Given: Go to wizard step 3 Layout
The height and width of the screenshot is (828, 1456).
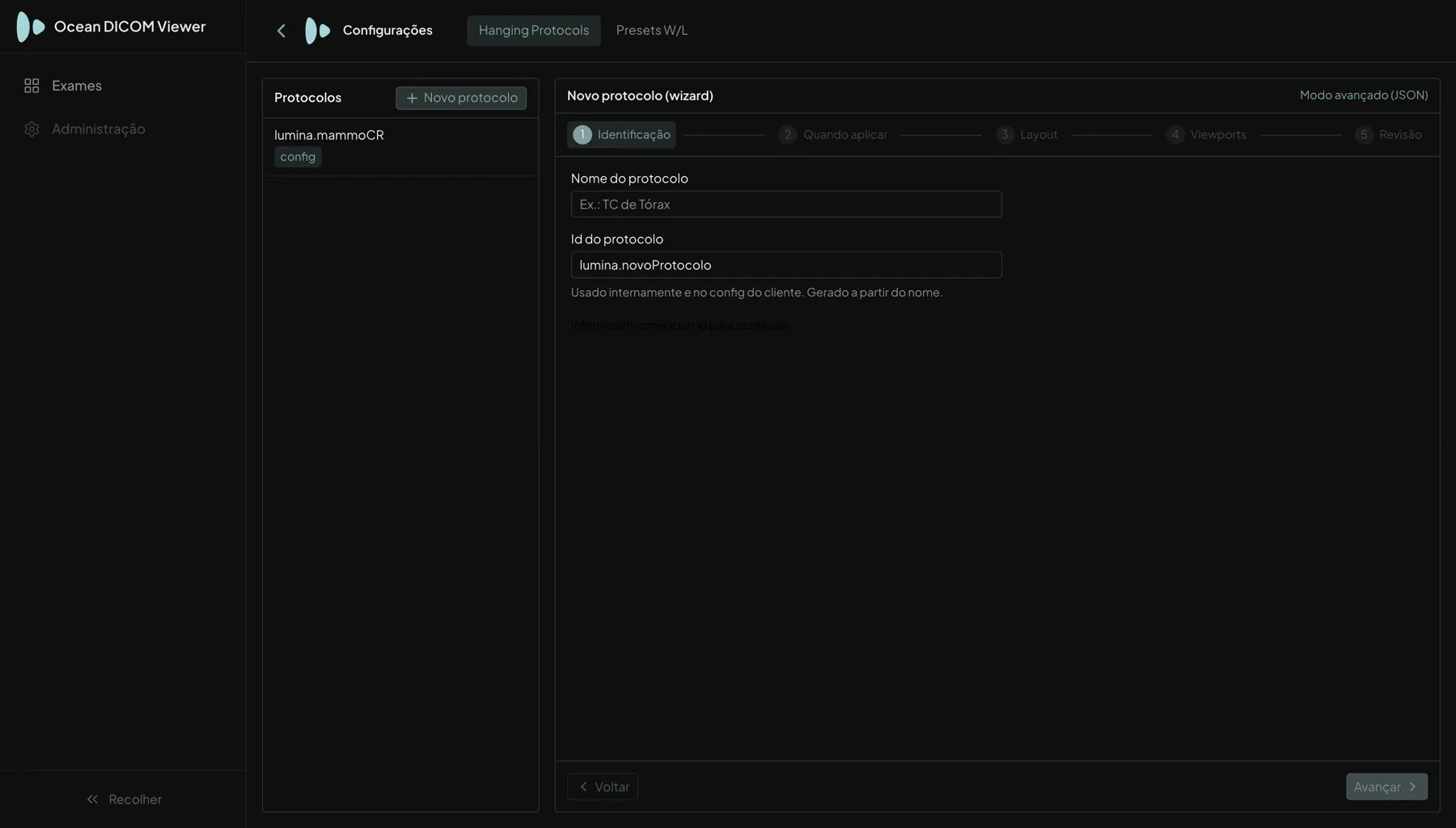Looking at the screenshot, I should coord(1026,135).
